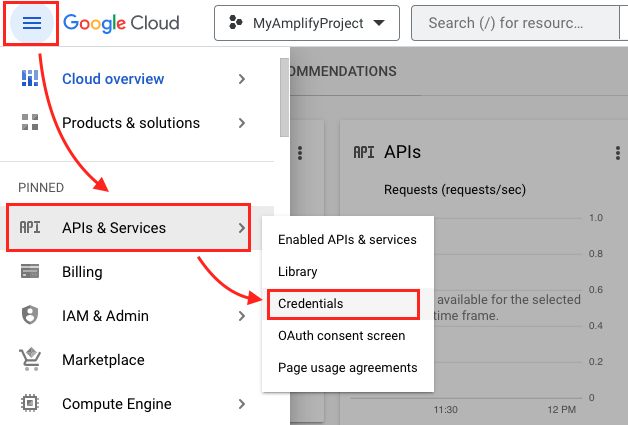Screen dimensions: 628x425
Task: Focus the resource search field
Action: tap(515, 23)
